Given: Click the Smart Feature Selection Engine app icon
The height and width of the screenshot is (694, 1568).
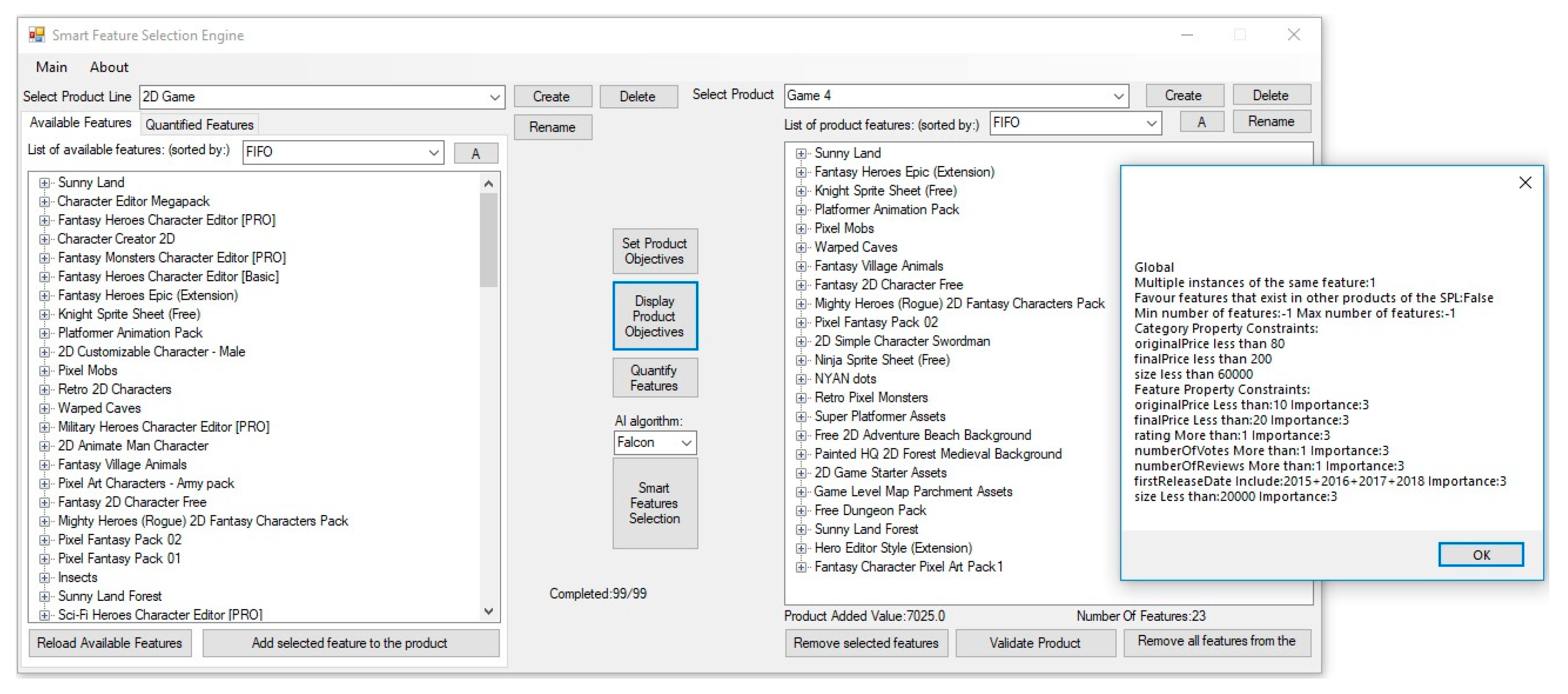Looking at the screenshot, I should coord(37,35).
